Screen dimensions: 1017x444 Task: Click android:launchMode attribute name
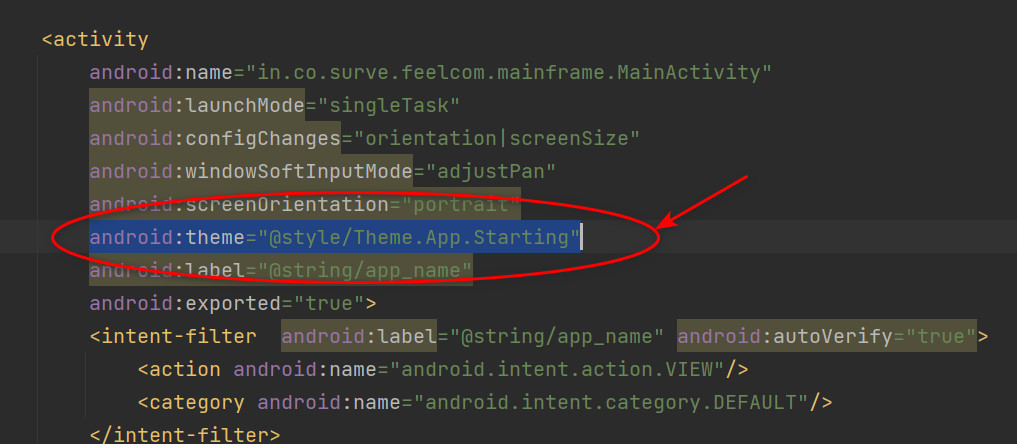click(197, 106)
